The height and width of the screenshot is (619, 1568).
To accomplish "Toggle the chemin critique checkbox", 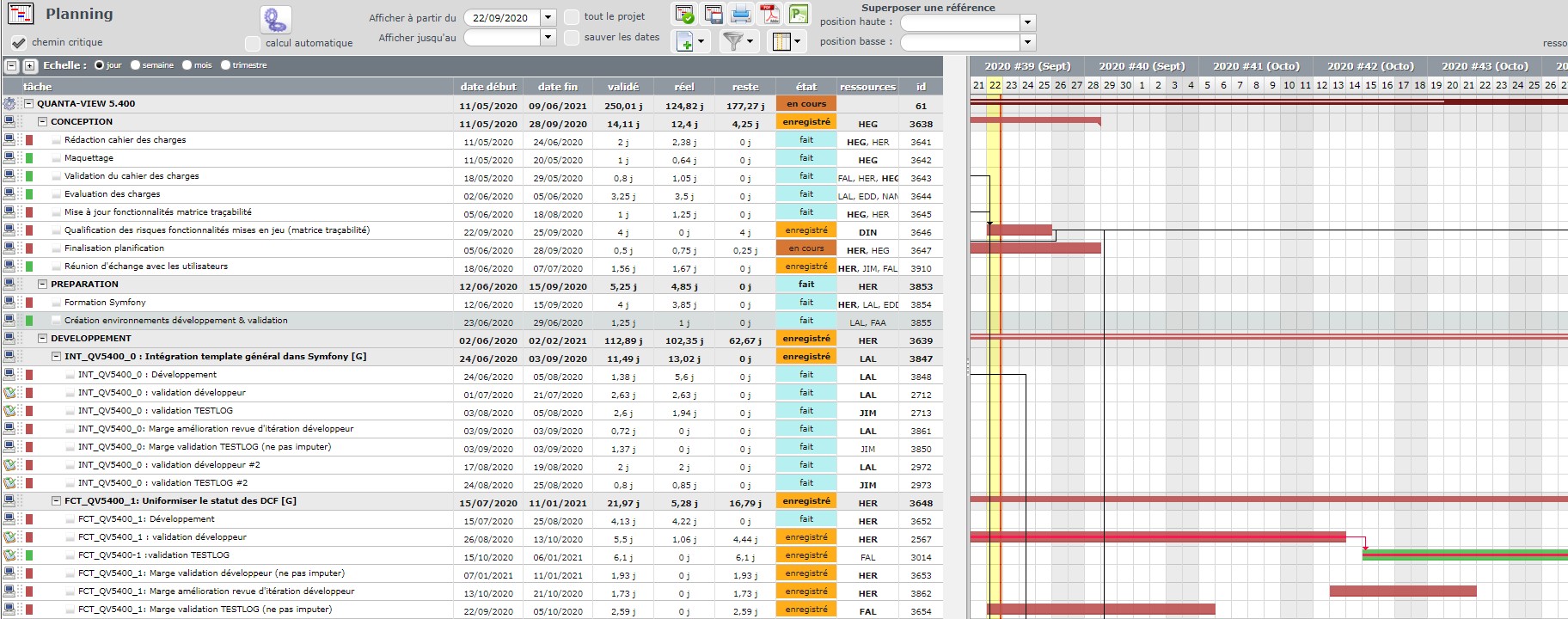I will (18, 42).
